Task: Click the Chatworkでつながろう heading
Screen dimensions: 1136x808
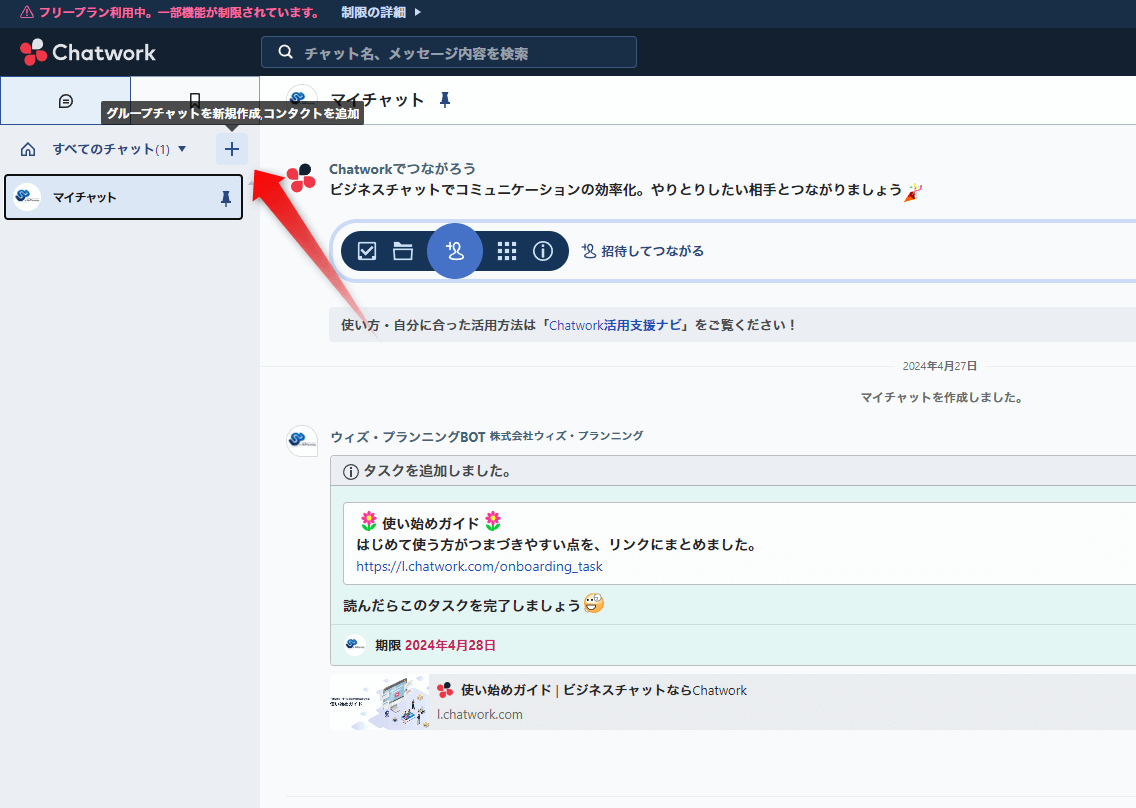Action: pos(402,169)
